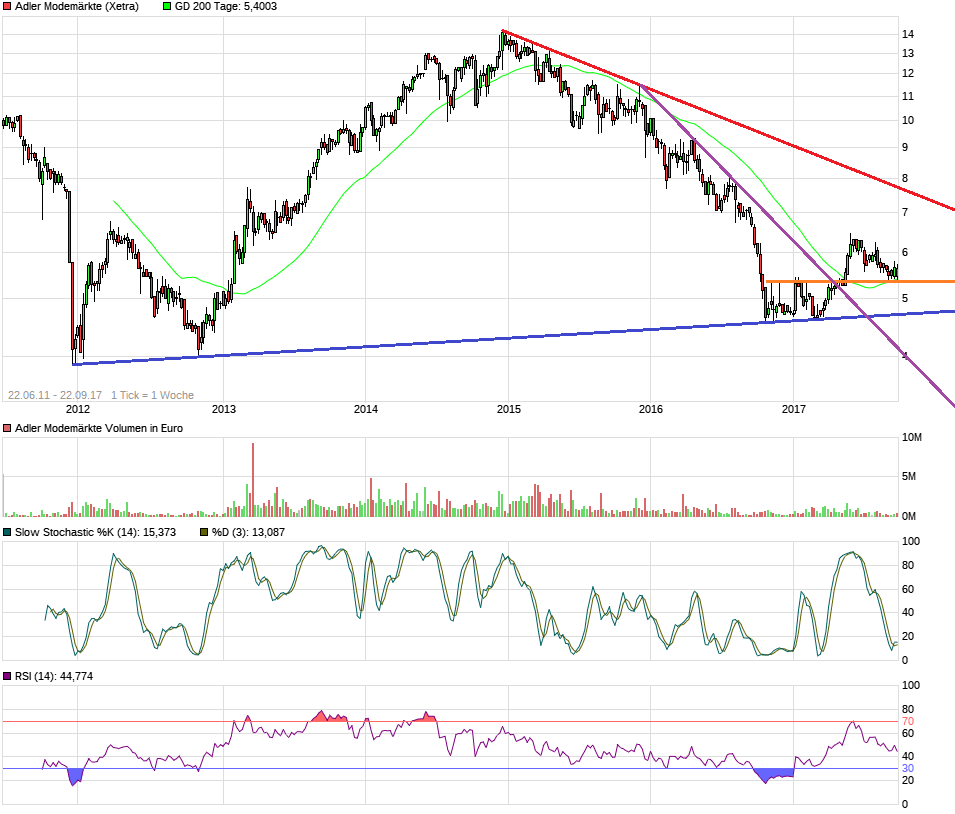Image resolution: width=955 pixels, height=814 pixels.
Task: Click the '1 Tick = 1 Woche' label
Action: tap(153, 395)
